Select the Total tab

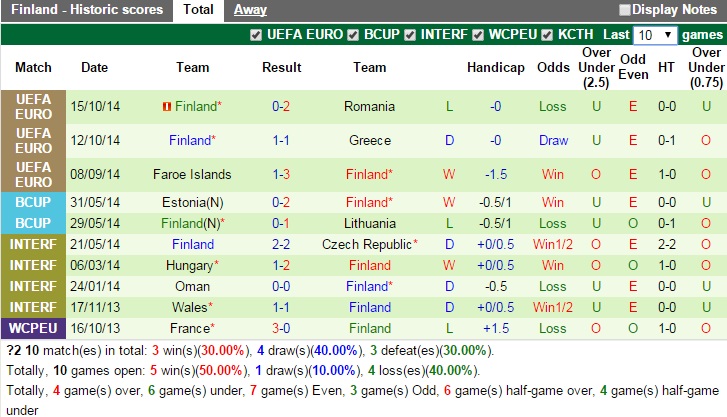(x=198, y=10)
